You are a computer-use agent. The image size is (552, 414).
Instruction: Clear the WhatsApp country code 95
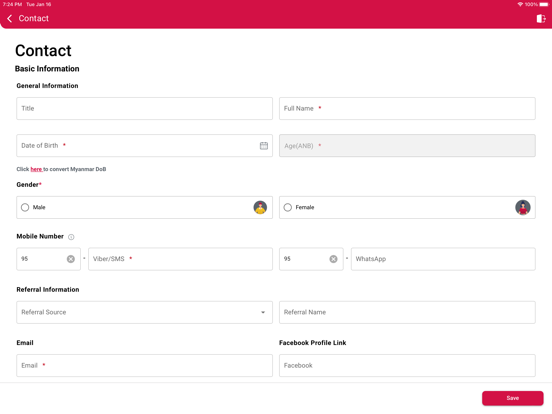point(333,259)
